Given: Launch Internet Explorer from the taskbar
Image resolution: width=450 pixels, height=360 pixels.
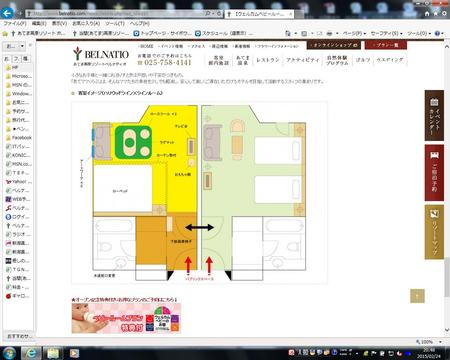Looking at the screenshot, I should click(x=31, y=353).
